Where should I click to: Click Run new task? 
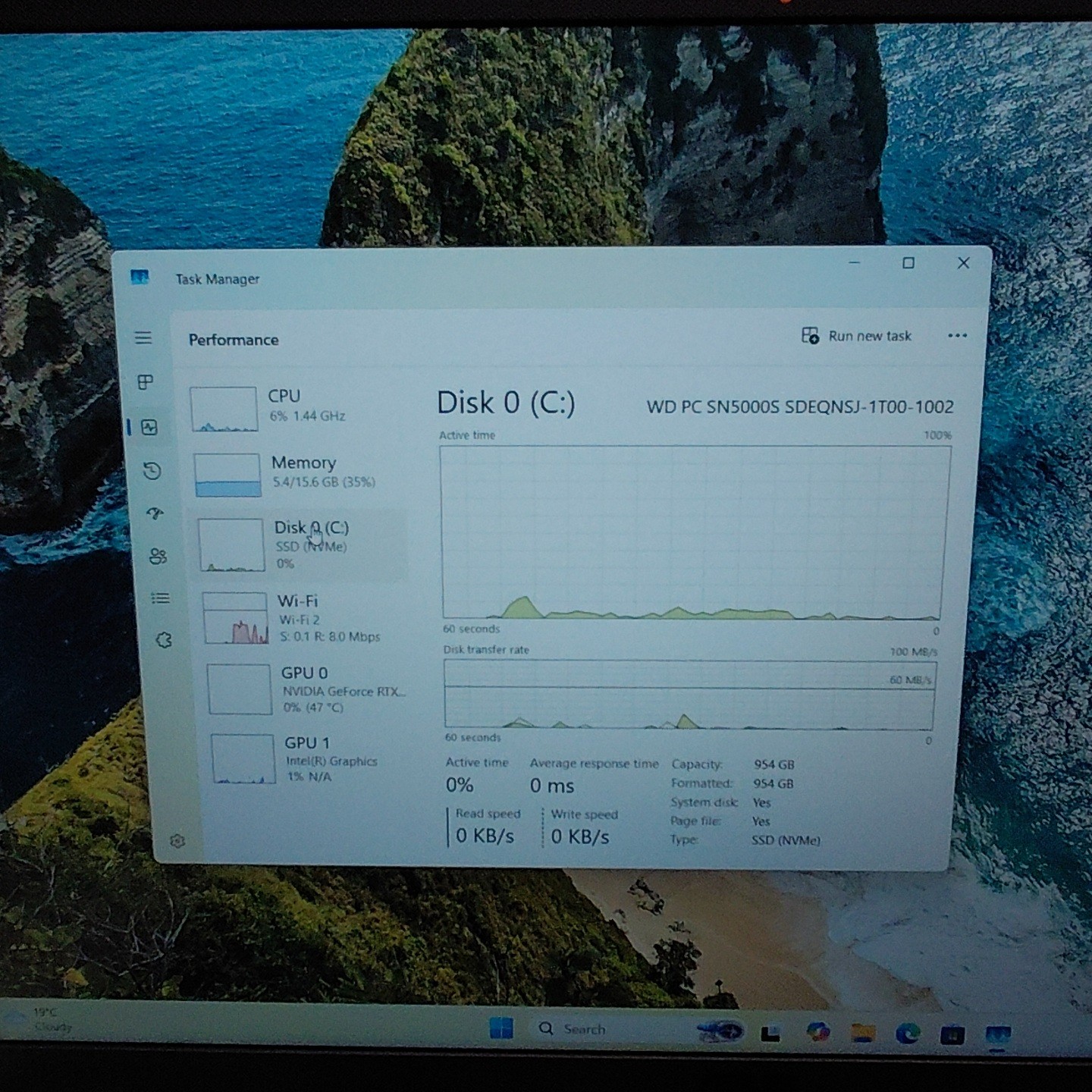pos(857,335)
